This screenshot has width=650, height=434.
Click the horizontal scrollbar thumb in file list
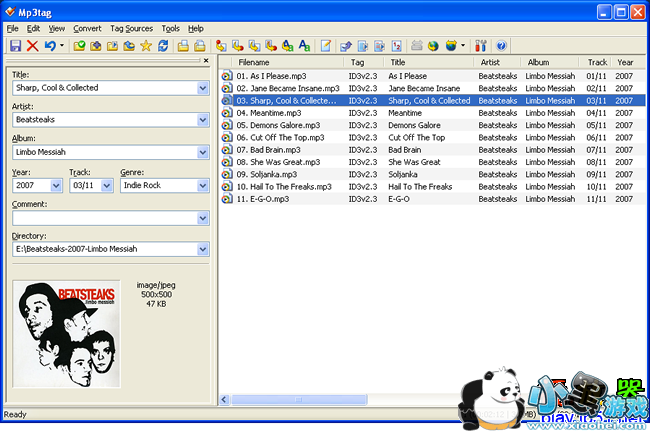tap(298, 400)
